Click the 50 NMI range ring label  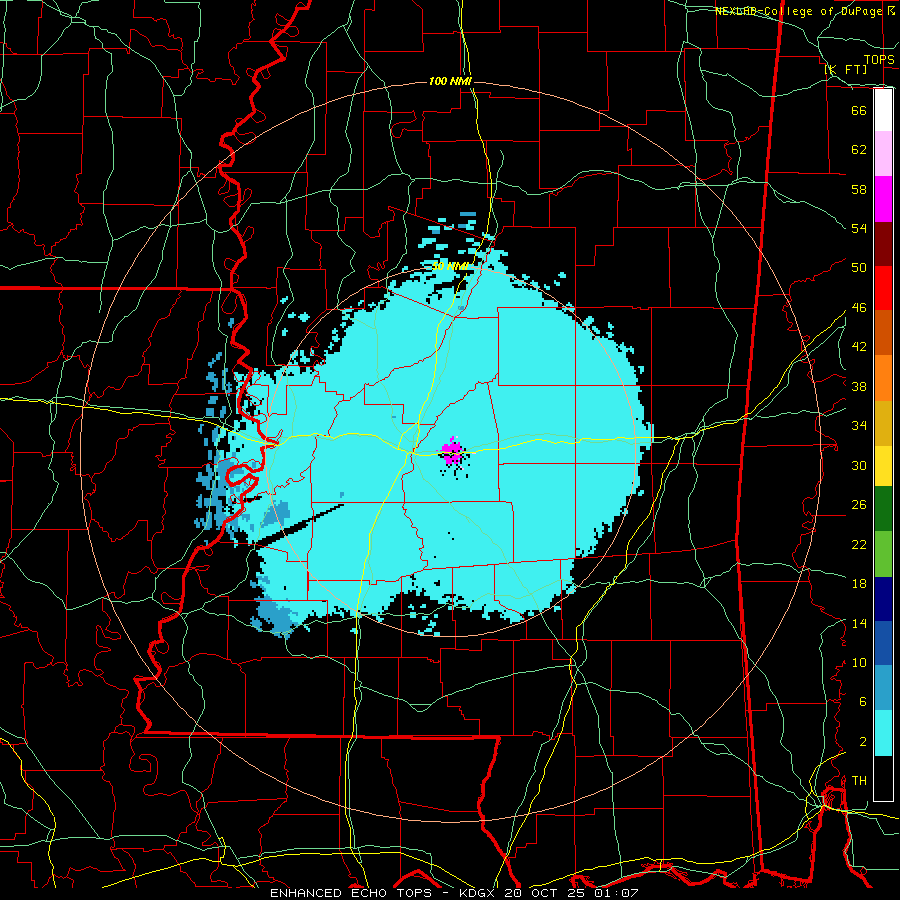click(450, 266)
